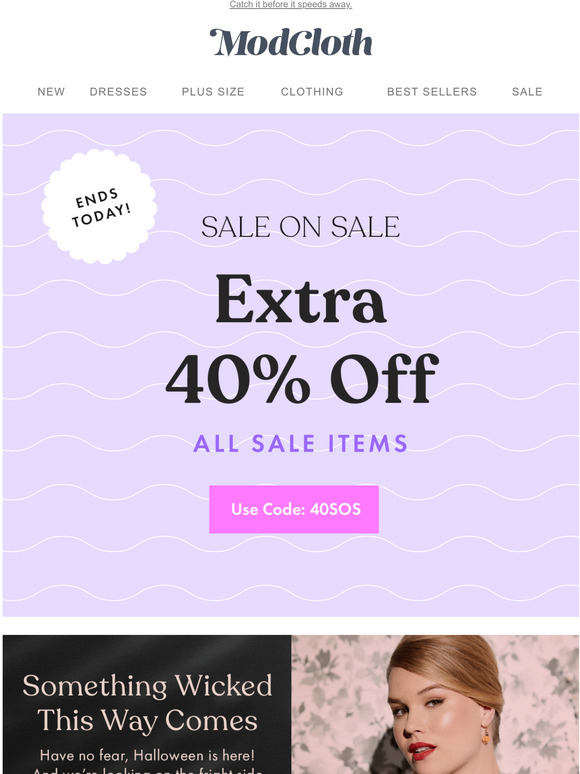This screenshot has width=580, height=774.
Task: Go to the DRESSES category
Action: click(118, 92)
